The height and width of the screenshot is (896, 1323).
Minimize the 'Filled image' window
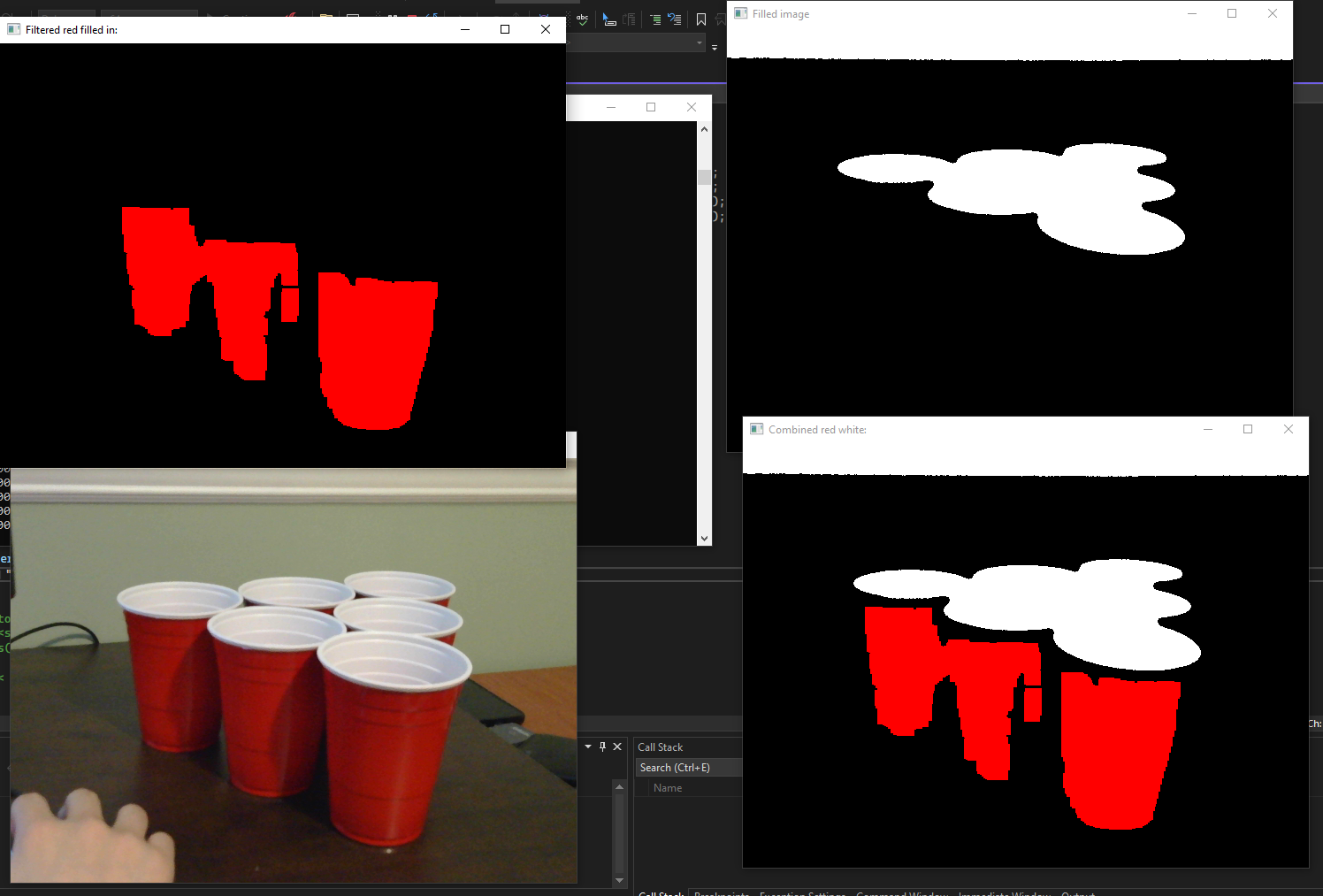coord(1192,13)
